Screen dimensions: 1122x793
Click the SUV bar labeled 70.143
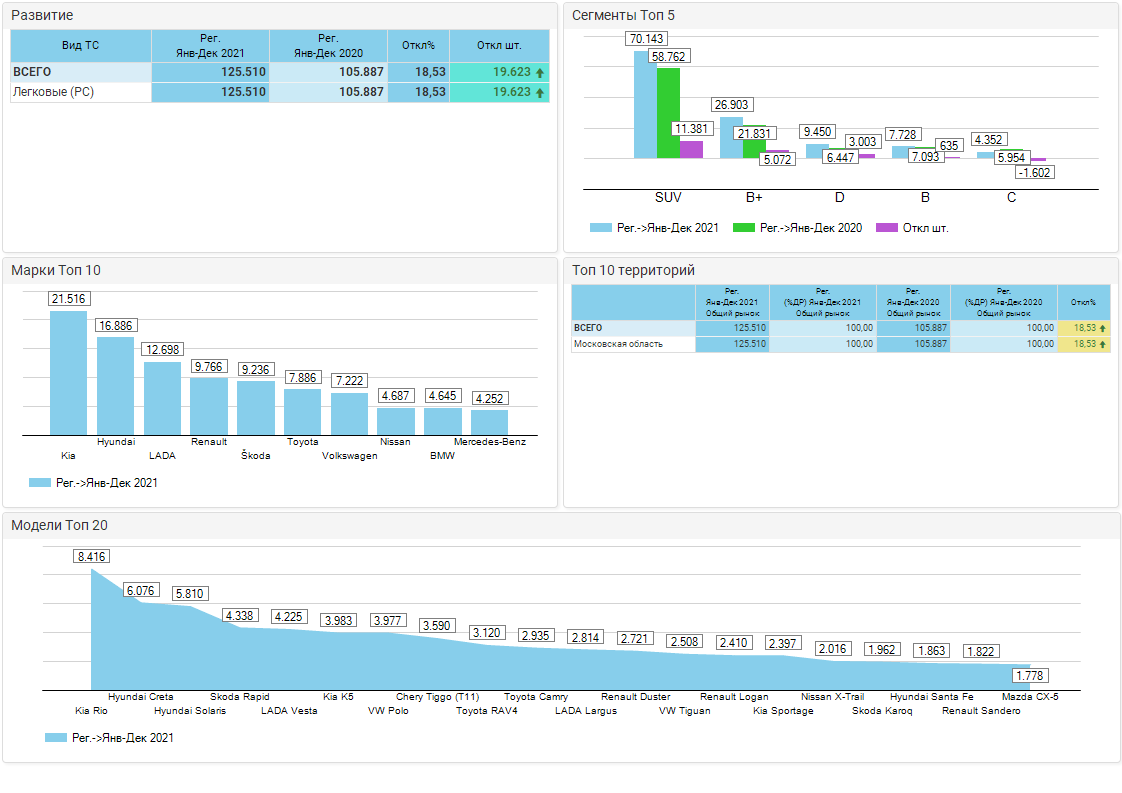coord(645,105)
